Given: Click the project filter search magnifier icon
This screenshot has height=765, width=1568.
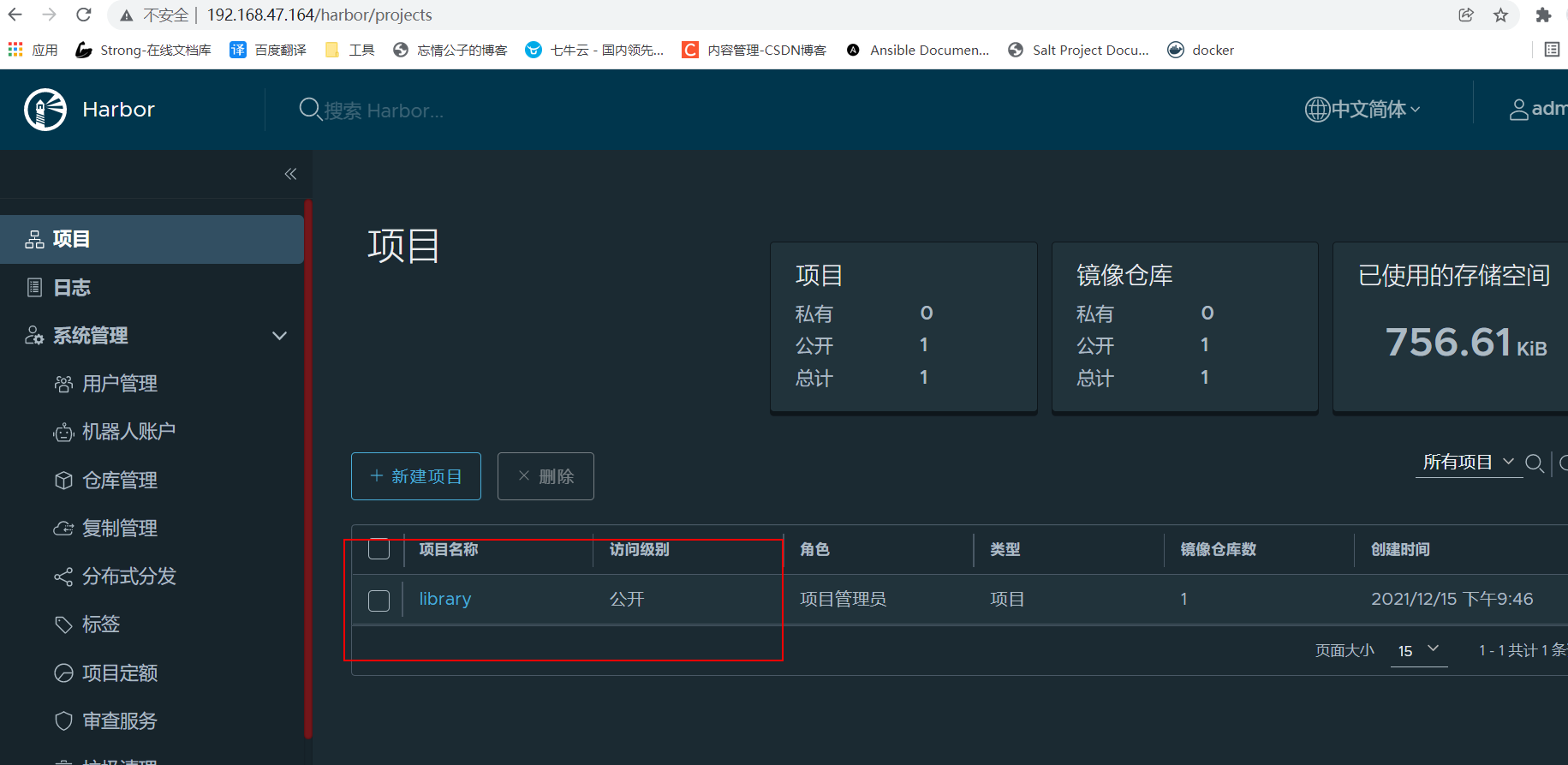Looking at the screenshot, I should (x=1535, y=463).
